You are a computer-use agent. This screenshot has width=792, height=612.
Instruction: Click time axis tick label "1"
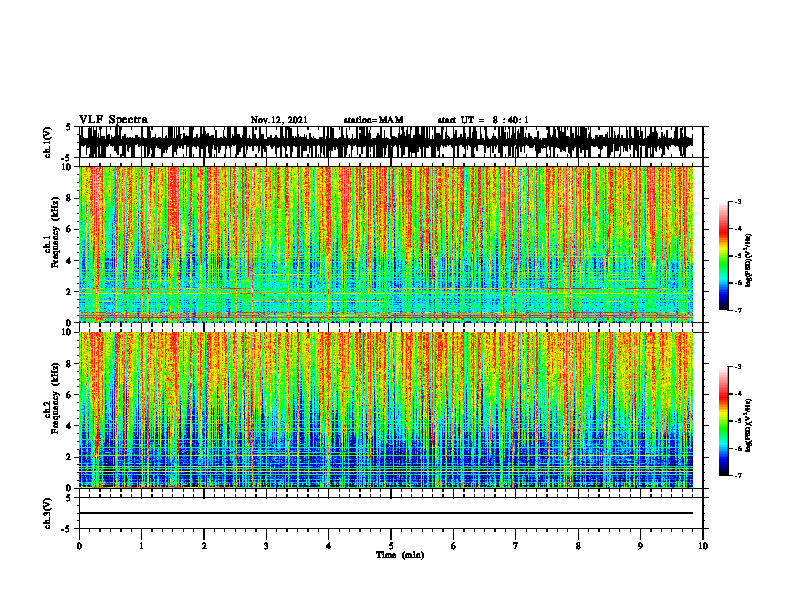pos(141,546)
